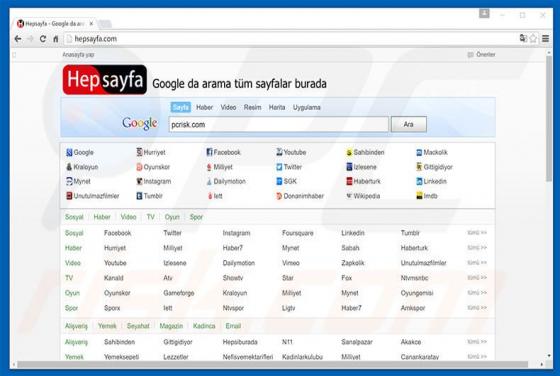
Task: Open Youtube shortcut in quick links grid
Action: [x=291, y=152]
